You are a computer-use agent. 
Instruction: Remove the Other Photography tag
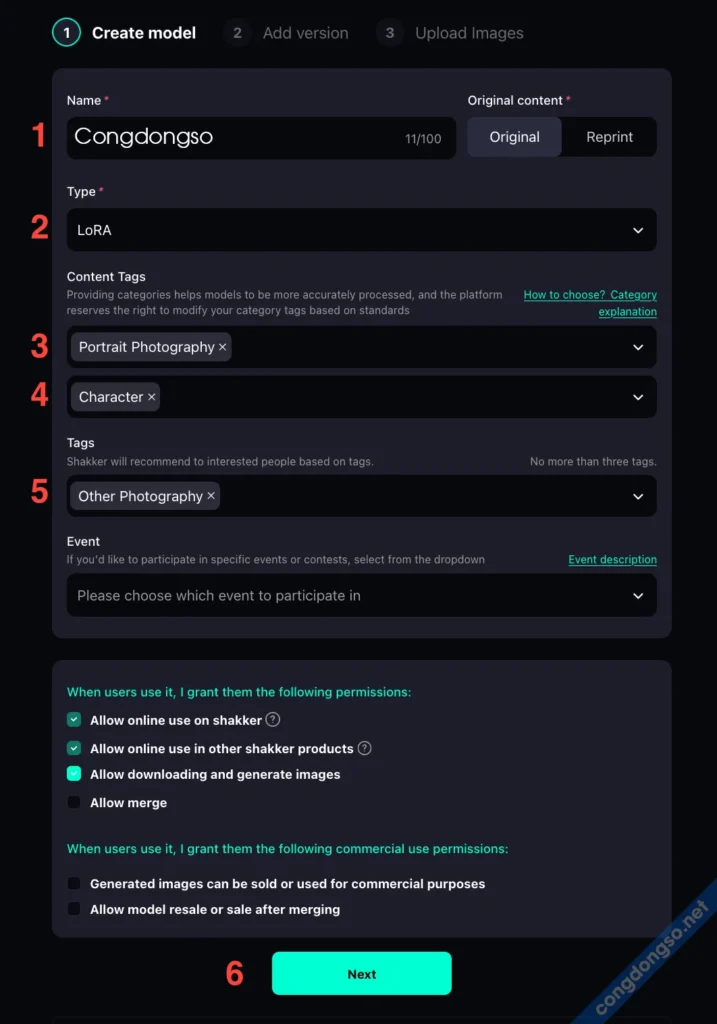coord(211,496)
